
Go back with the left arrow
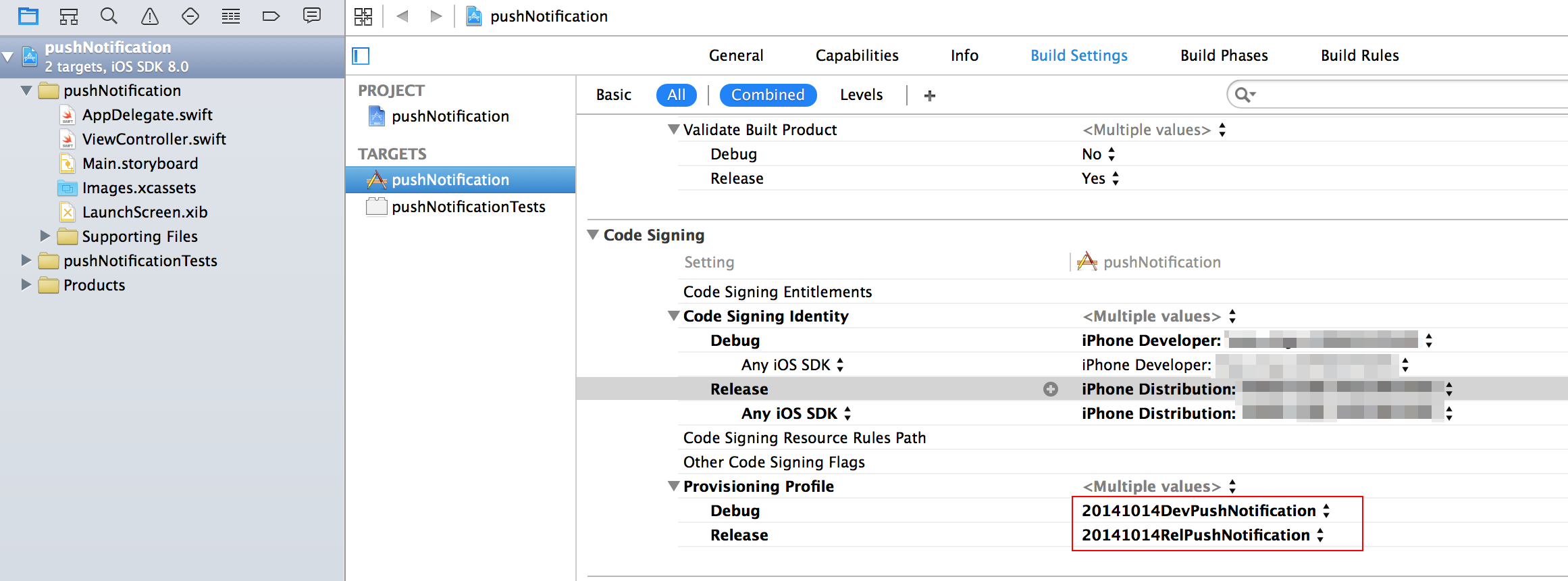pos(403,16)
